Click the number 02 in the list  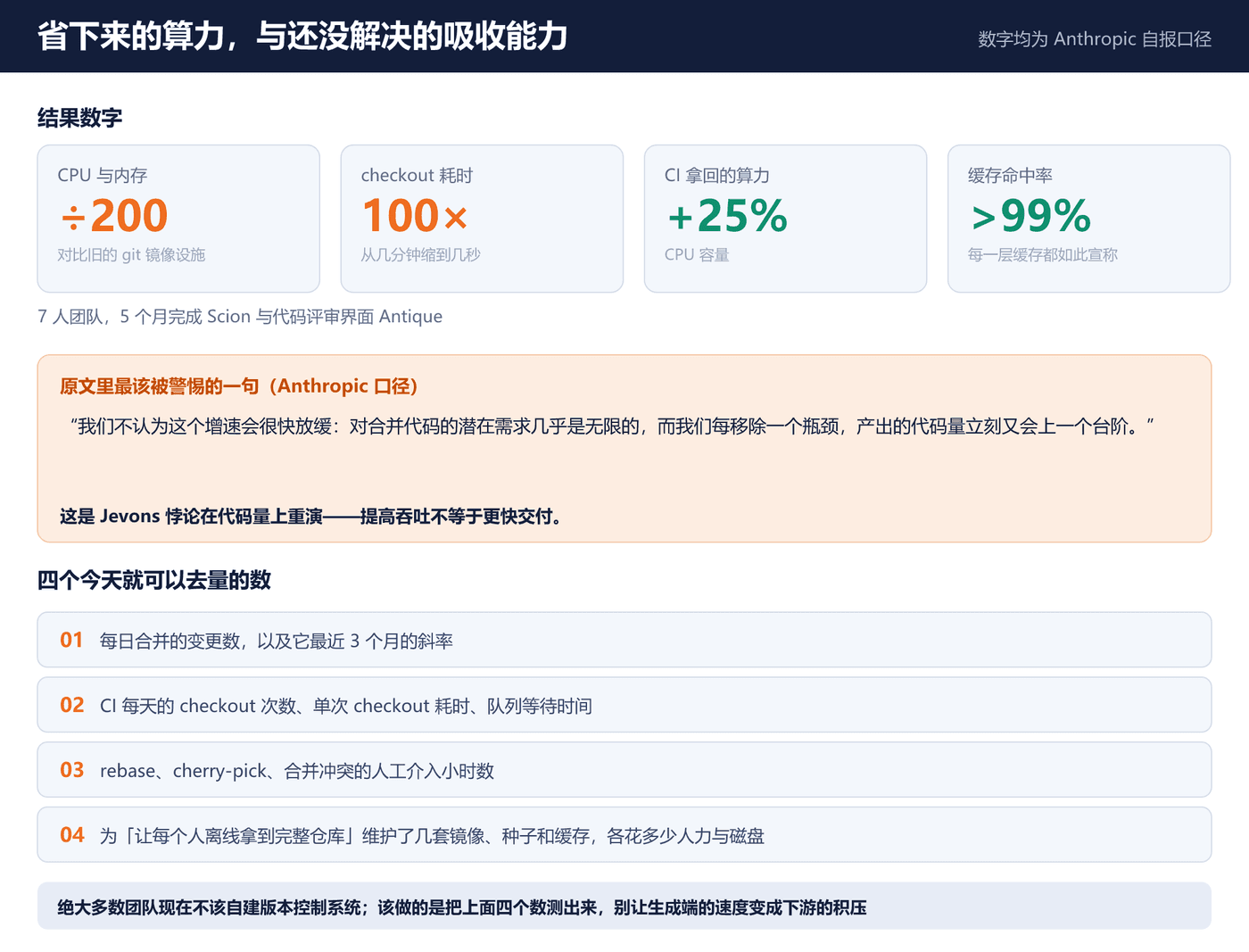71,706
